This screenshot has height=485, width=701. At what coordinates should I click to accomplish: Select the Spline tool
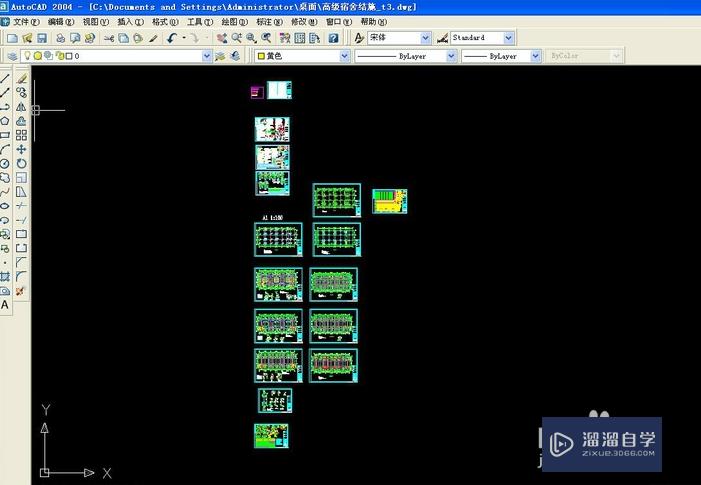pyautogui.click(x=5, y=192)
